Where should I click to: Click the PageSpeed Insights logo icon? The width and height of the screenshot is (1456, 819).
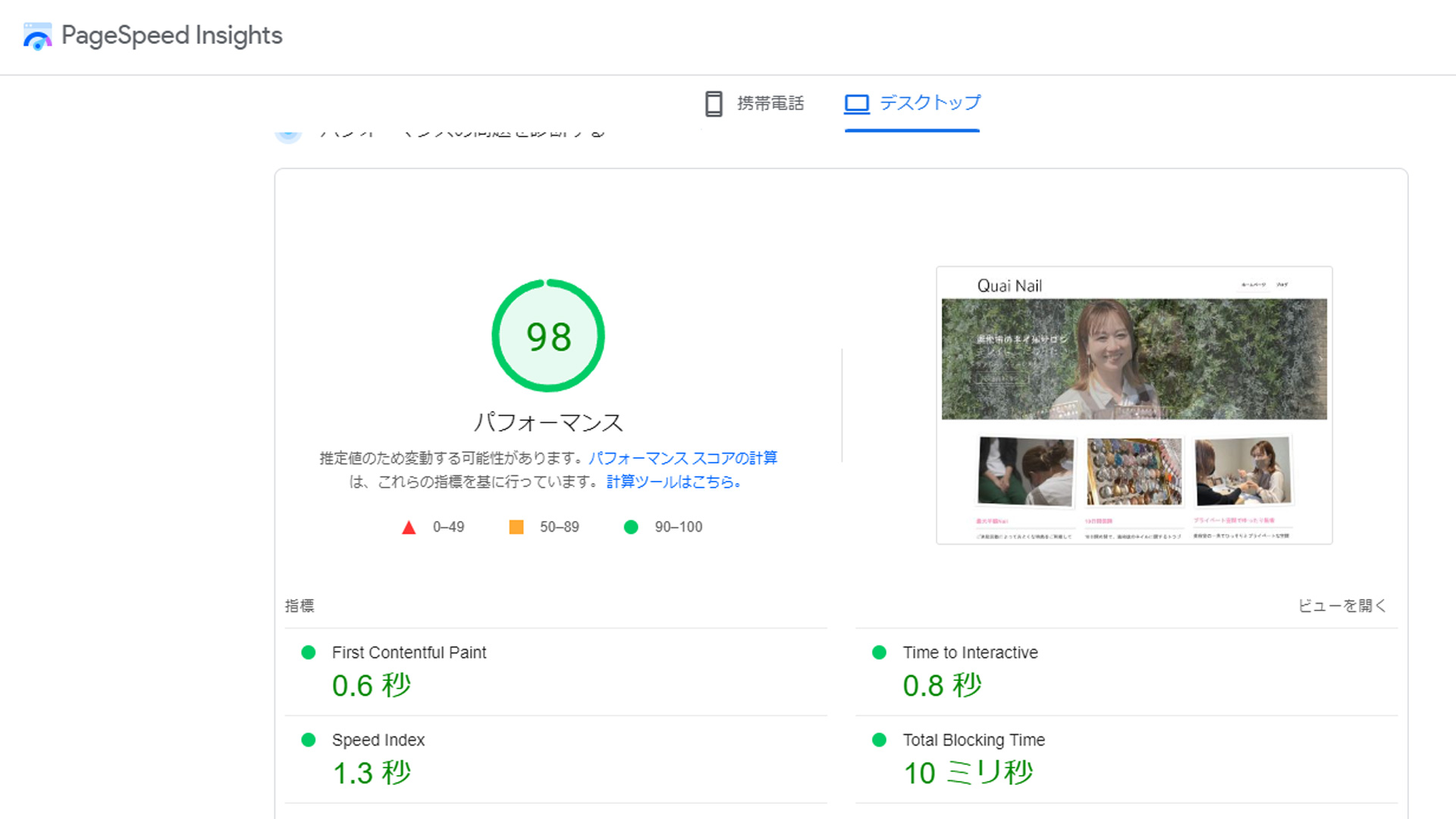coord(37,36)
